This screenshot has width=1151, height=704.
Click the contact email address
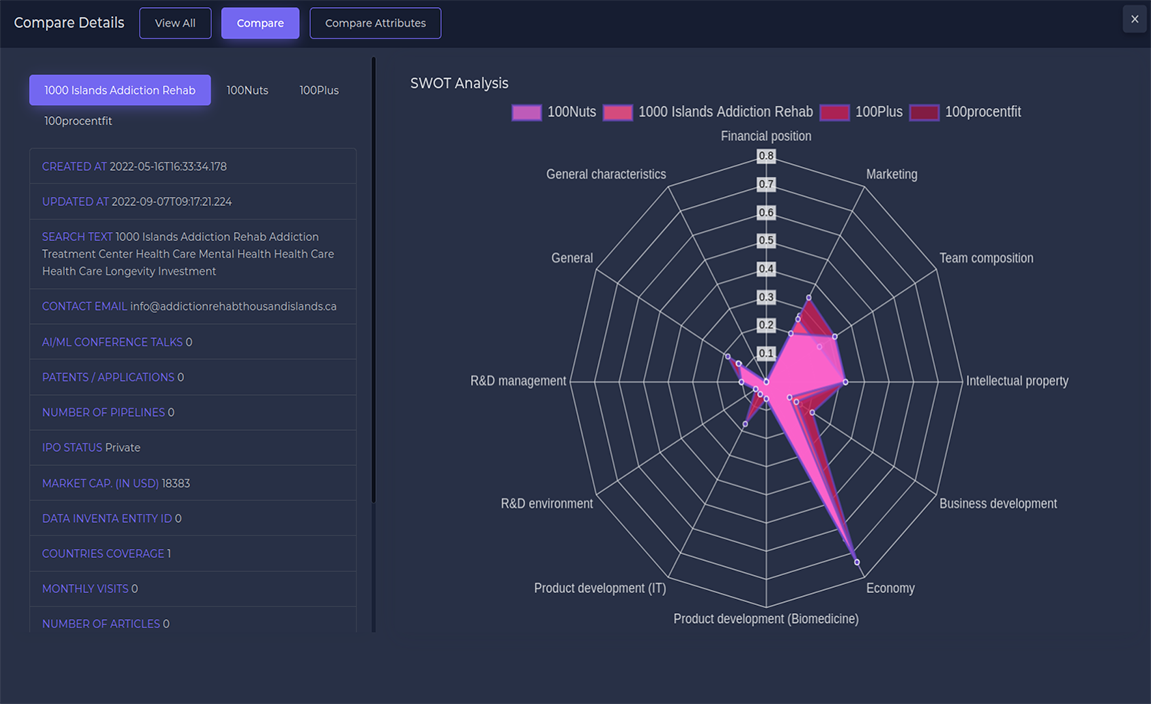click(x=233, y=306)
